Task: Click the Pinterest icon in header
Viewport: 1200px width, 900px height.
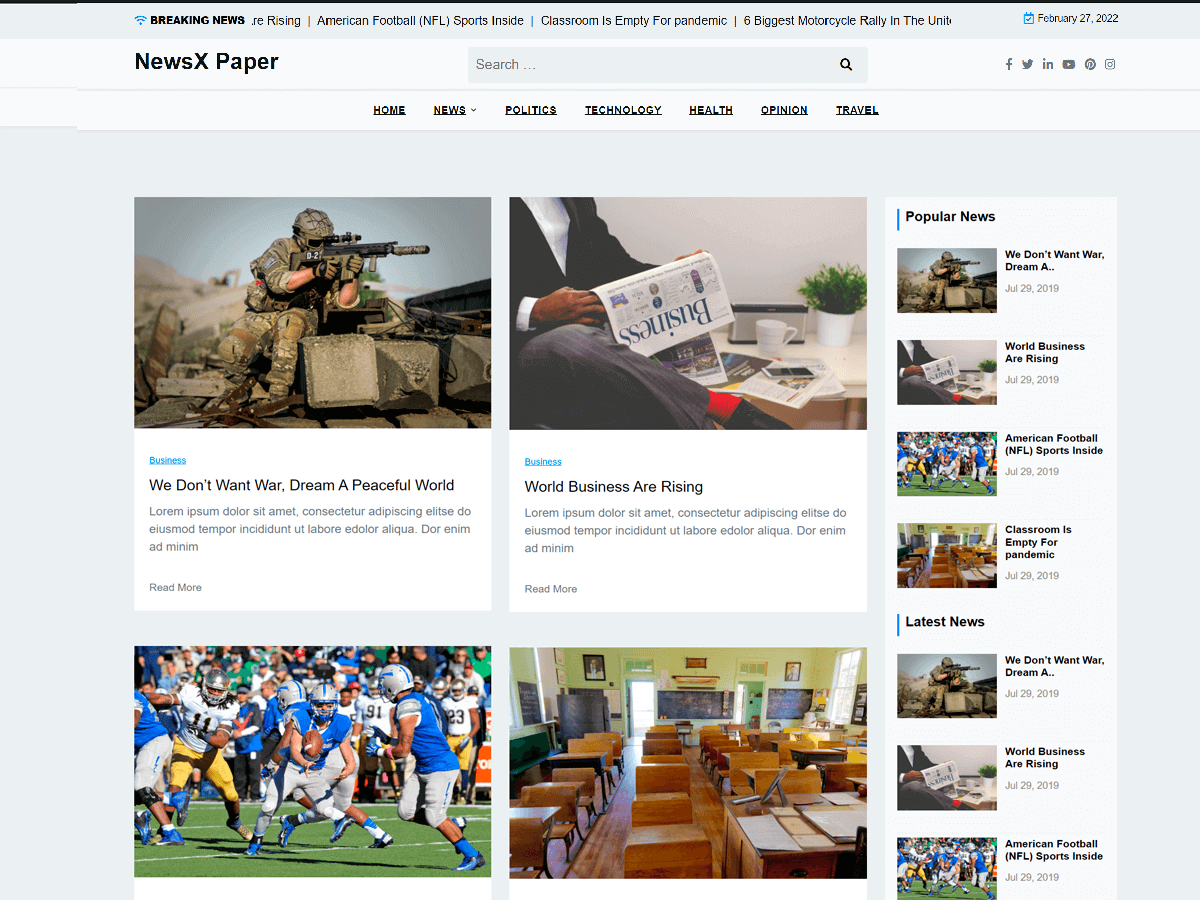Action: [x=1090, y=64]
